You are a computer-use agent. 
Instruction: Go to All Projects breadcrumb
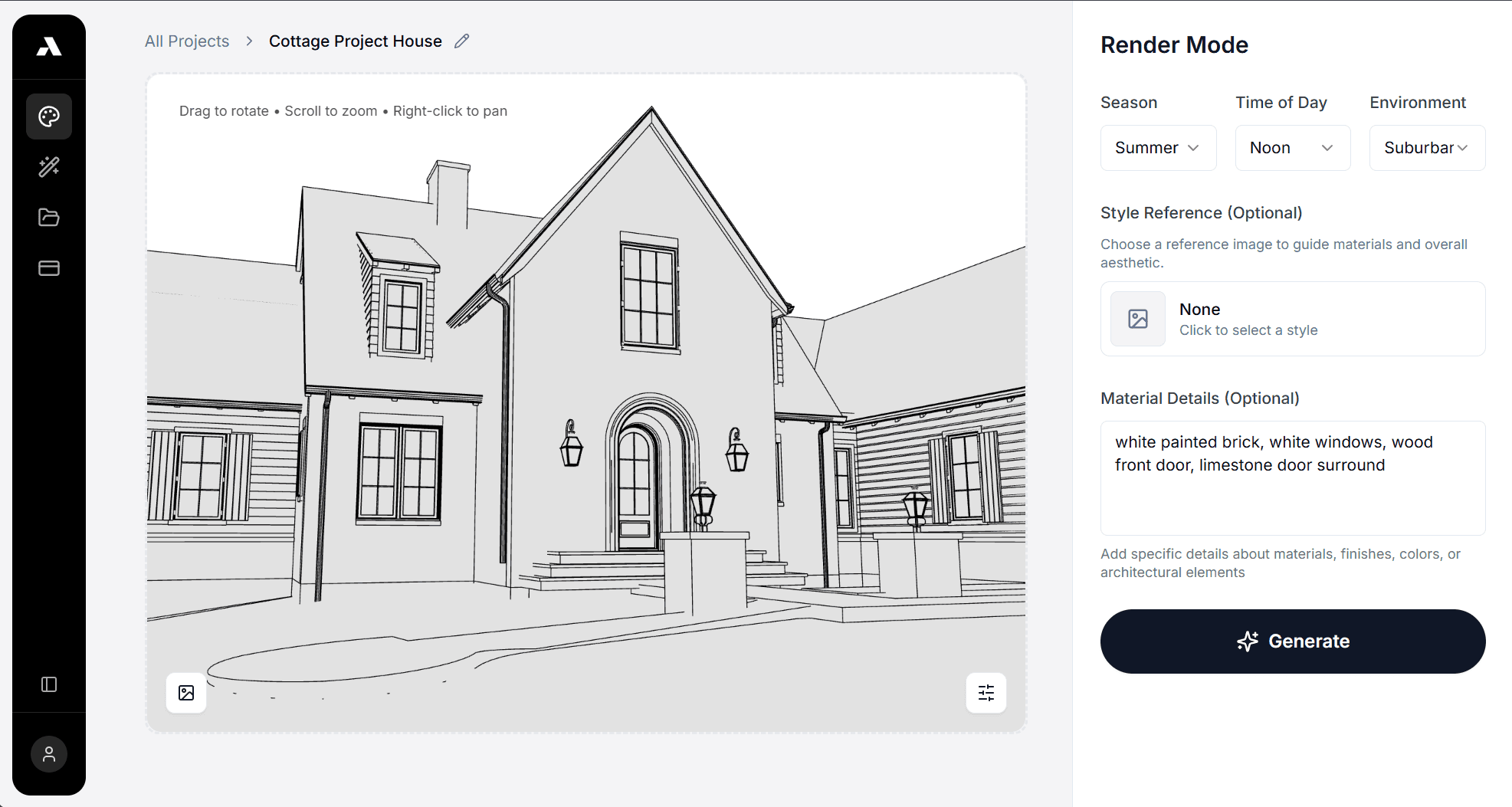[x=187, y=41]
